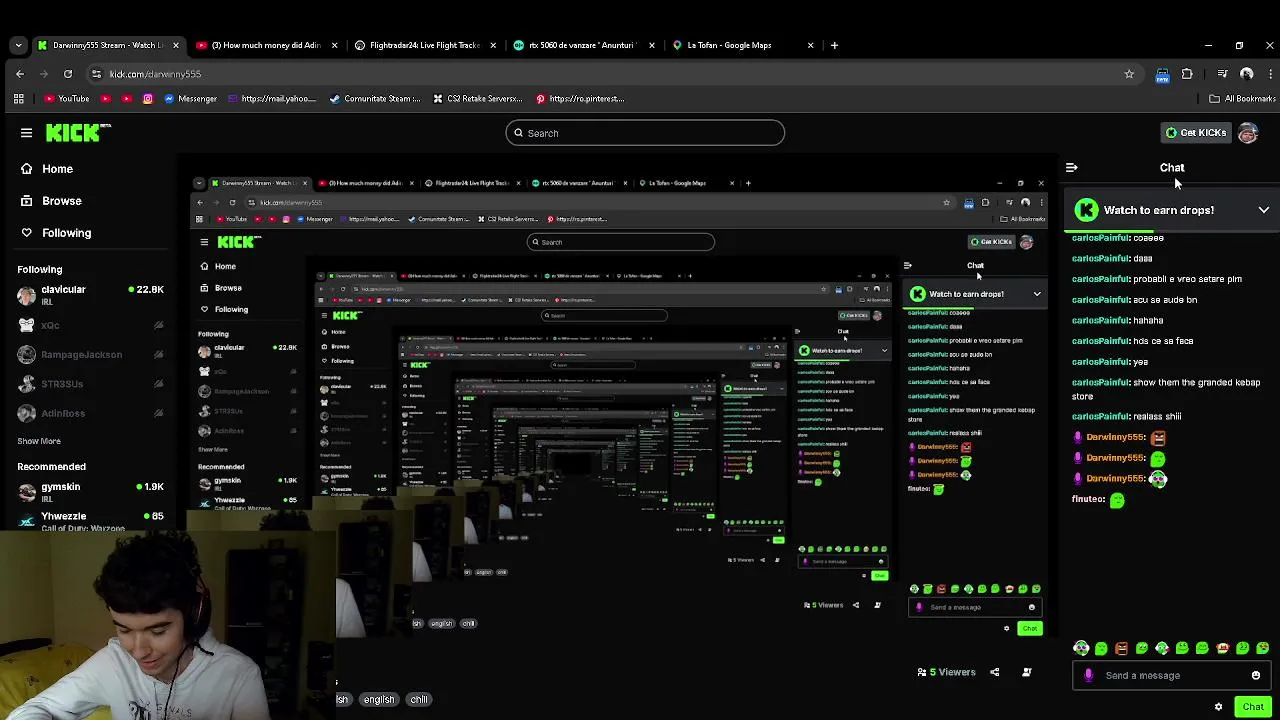Click the KICK logo in the header
The height and width of the screenshot is (720, 1280).
click(79, 132)
